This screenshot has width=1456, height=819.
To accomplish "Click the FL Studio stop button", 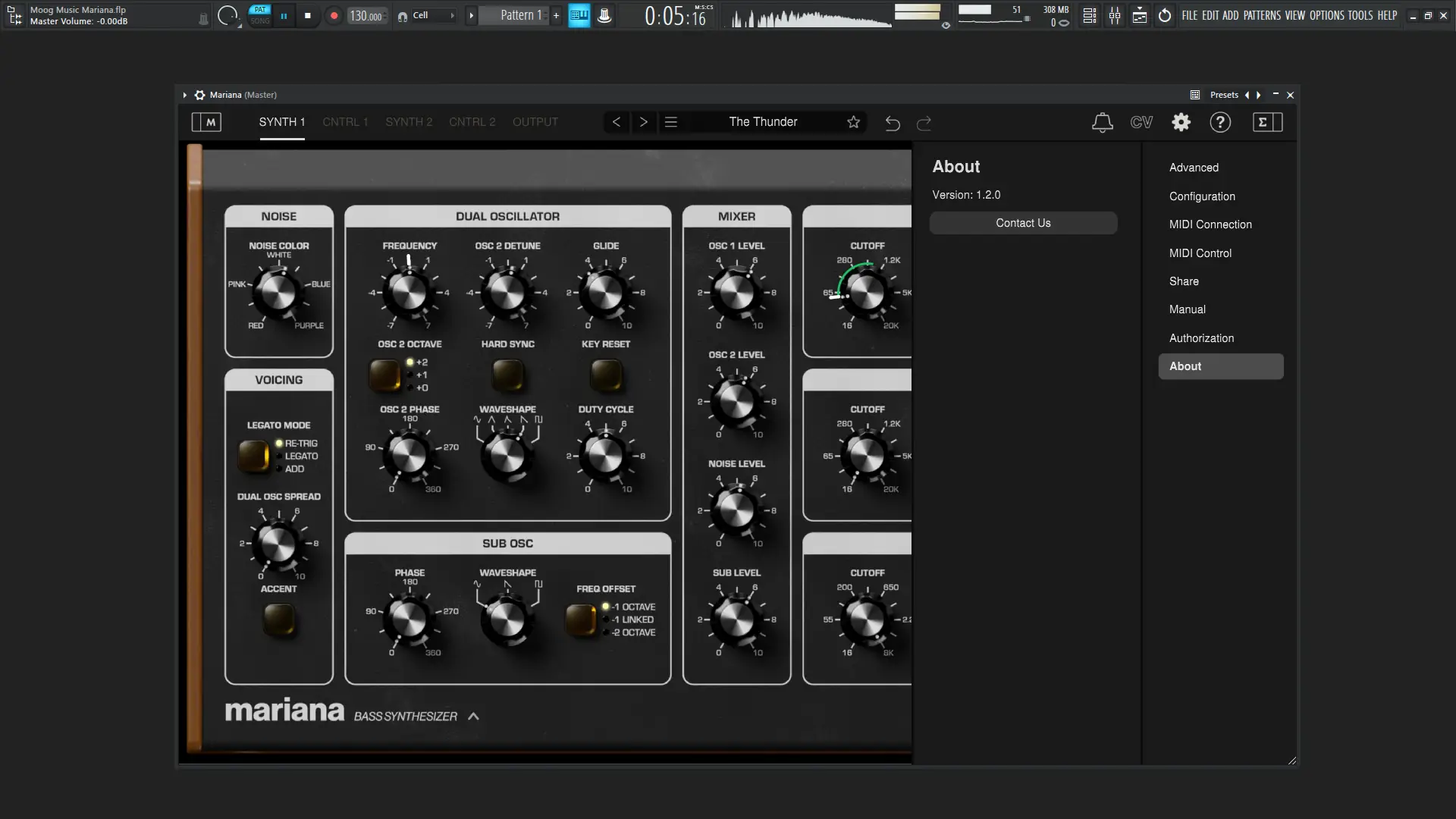I will 307,15.
